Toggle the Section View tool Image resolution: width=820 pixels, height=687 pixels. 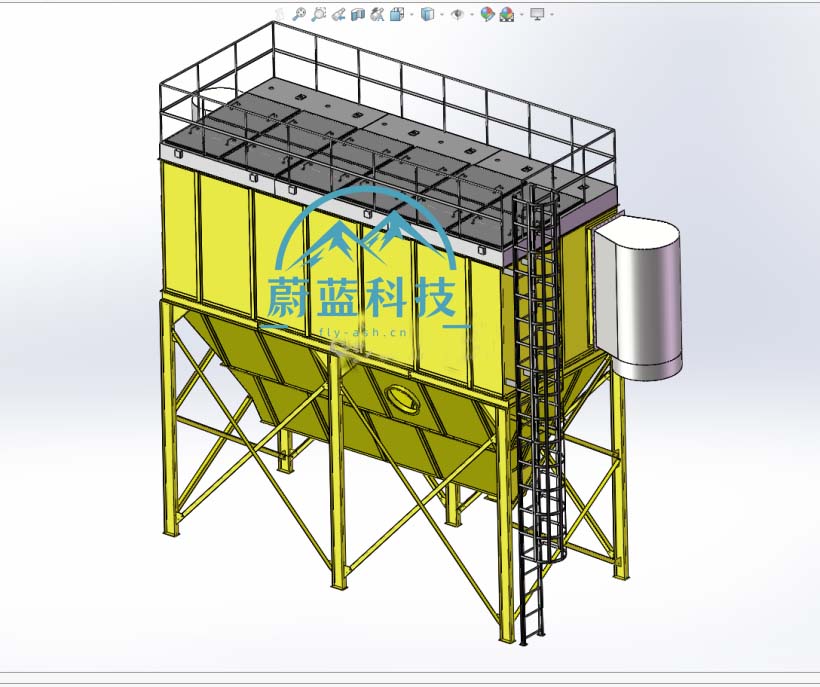358,14
